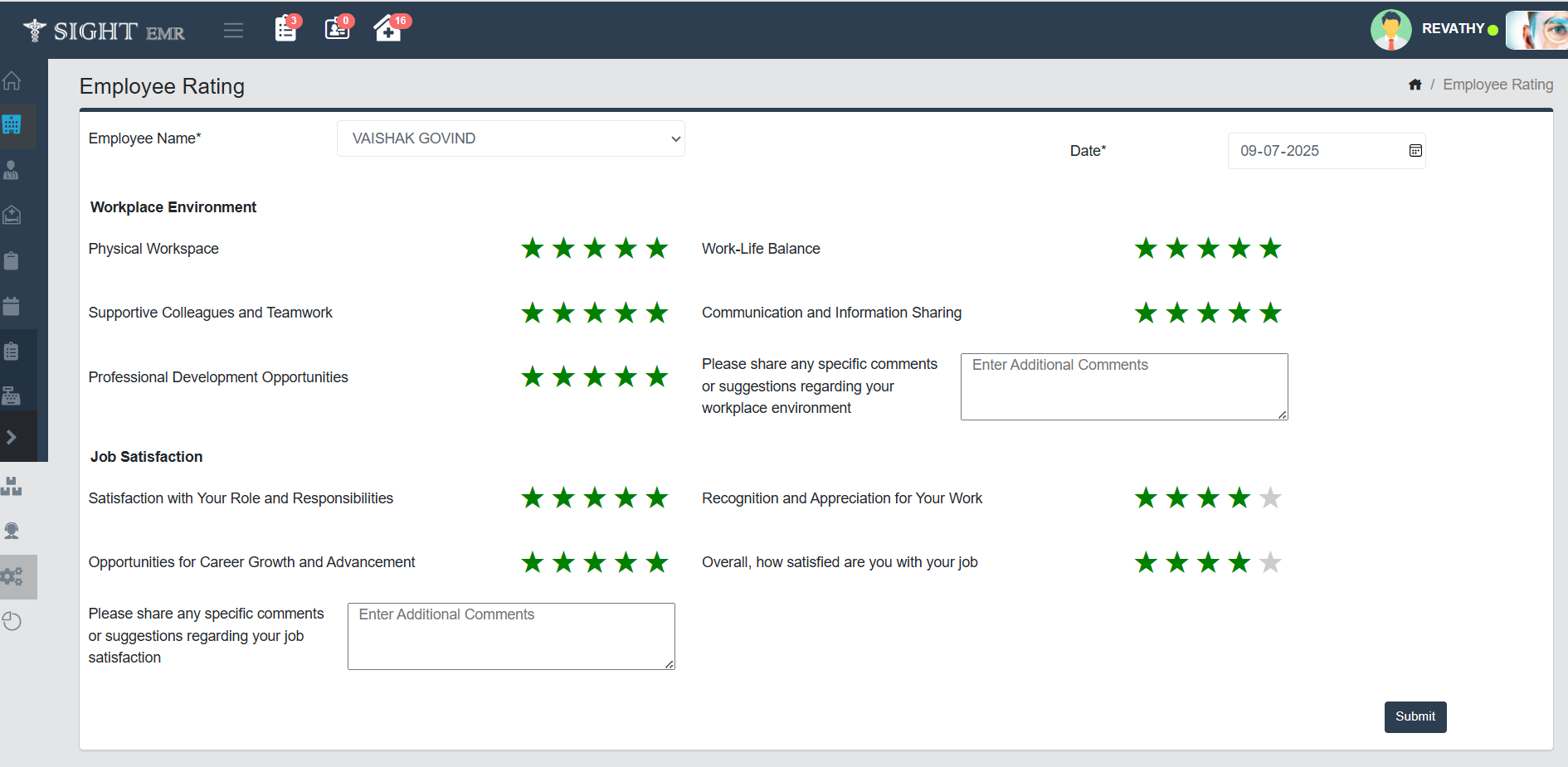The width and height of the screenshot is (1568, 767).
Task: Open the clipboard list notifications icon
Action: click(x=285, y=29)
